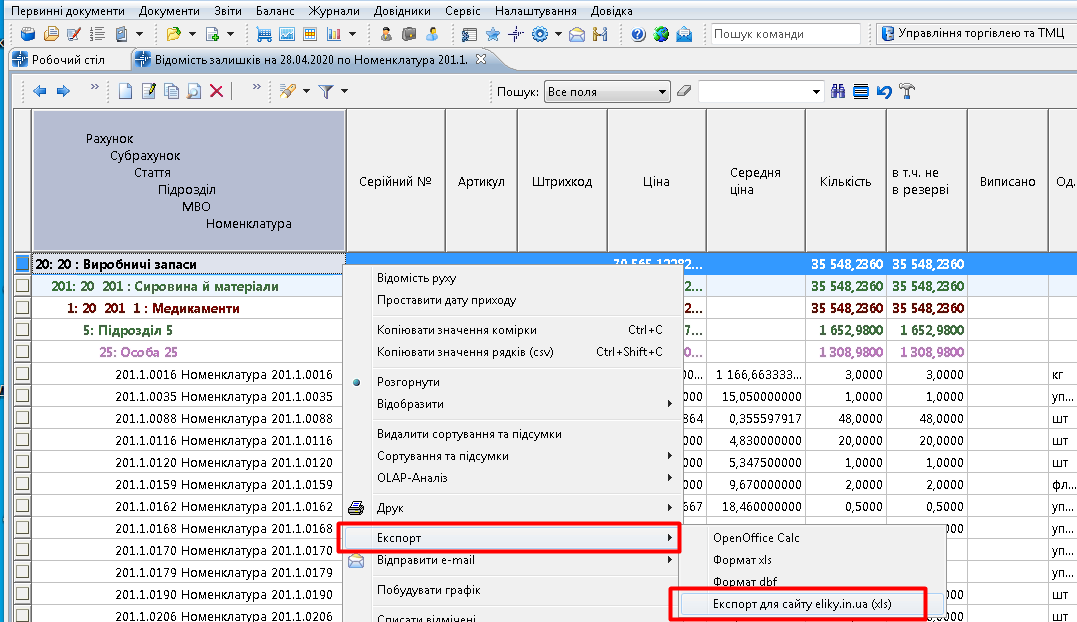The image size is (1077, 622).
Task: Click the Пошук команди search field
Action: coord(784,34)
